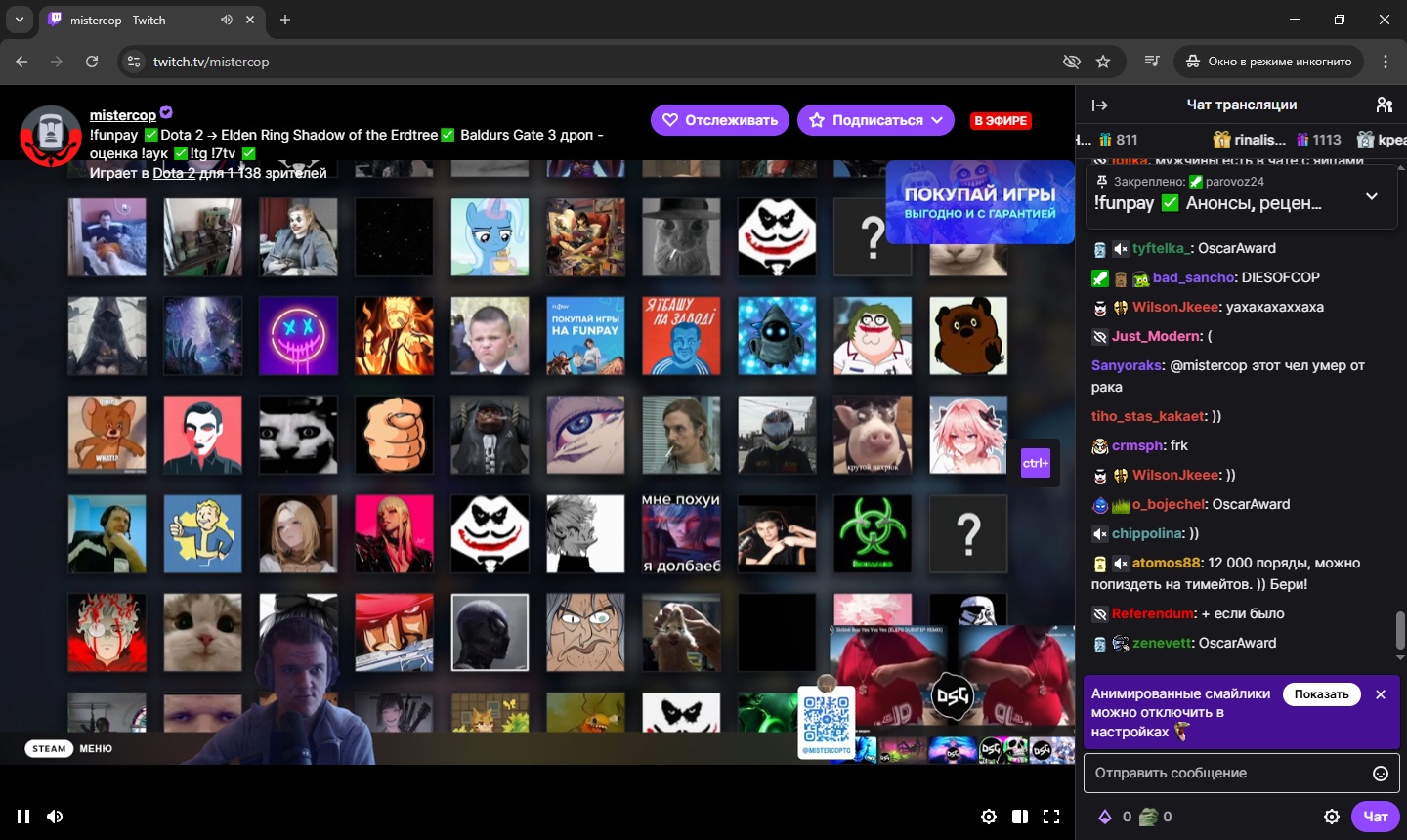Mute the stream volume
The image size is (1407, 840).
pos(56,817)
